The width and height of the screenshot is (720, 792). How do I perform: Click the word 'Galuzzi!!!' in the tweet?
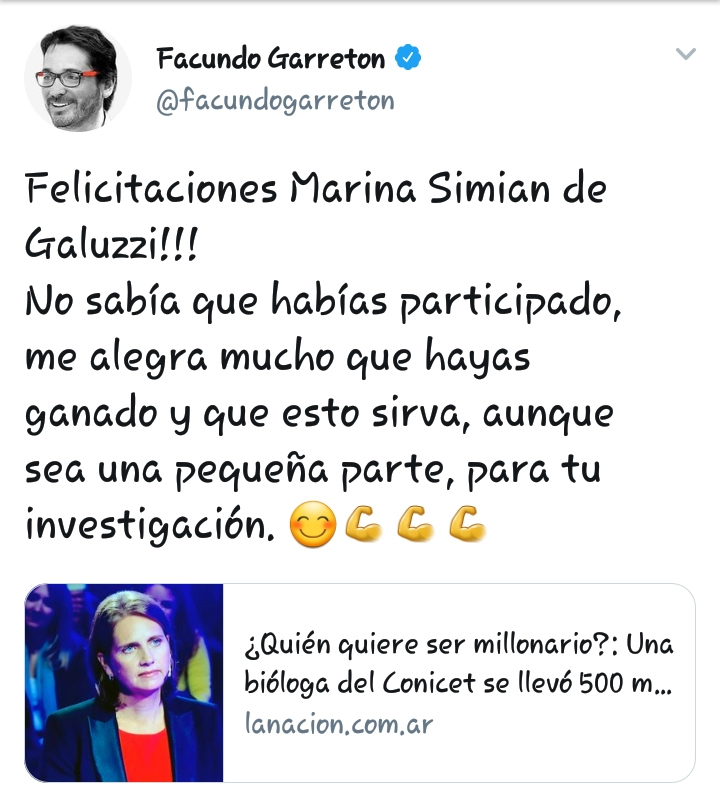pos(111,244)
